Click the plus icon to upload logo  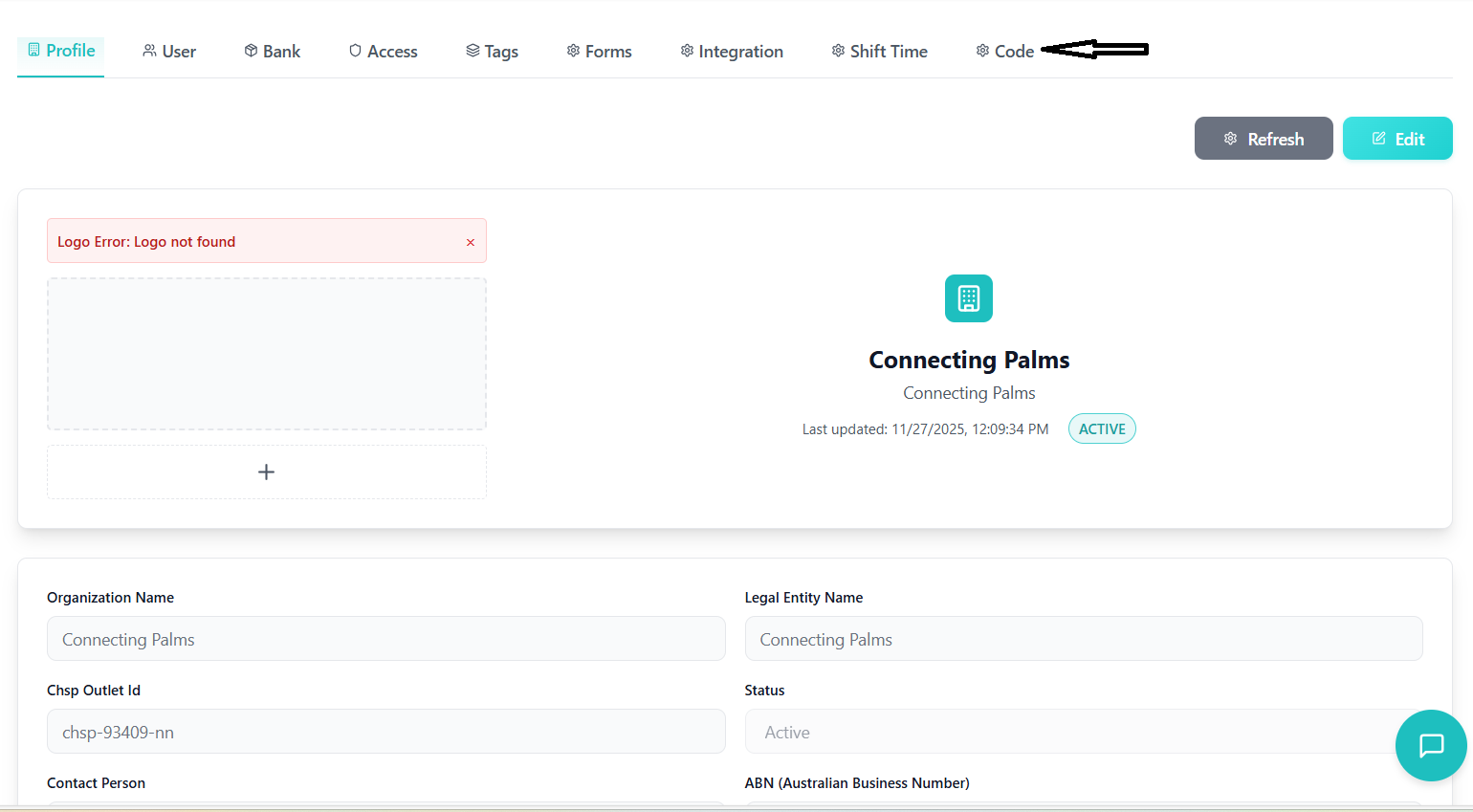(x=266, y=472)
